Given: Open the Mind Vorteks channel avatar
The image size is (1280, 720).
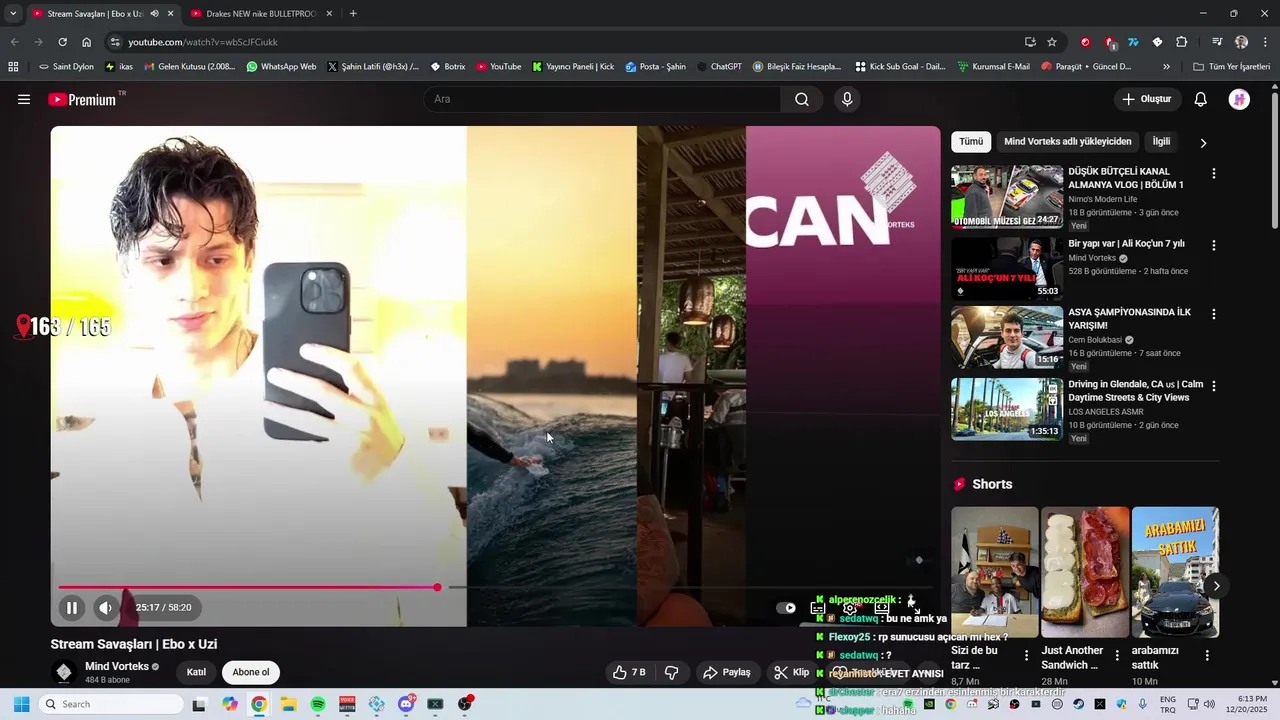Looking at the screenshot, I should click(64, 672).
